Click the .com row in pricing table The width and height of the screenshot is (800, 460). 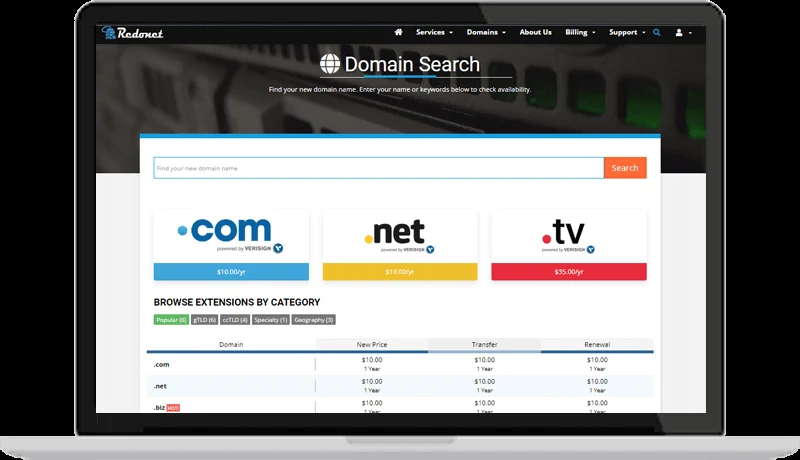400,364
